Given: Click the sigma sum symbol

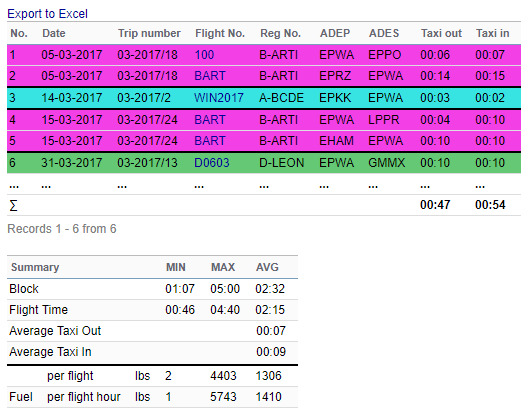Looking at the screenshot, I should pos(13,205).
